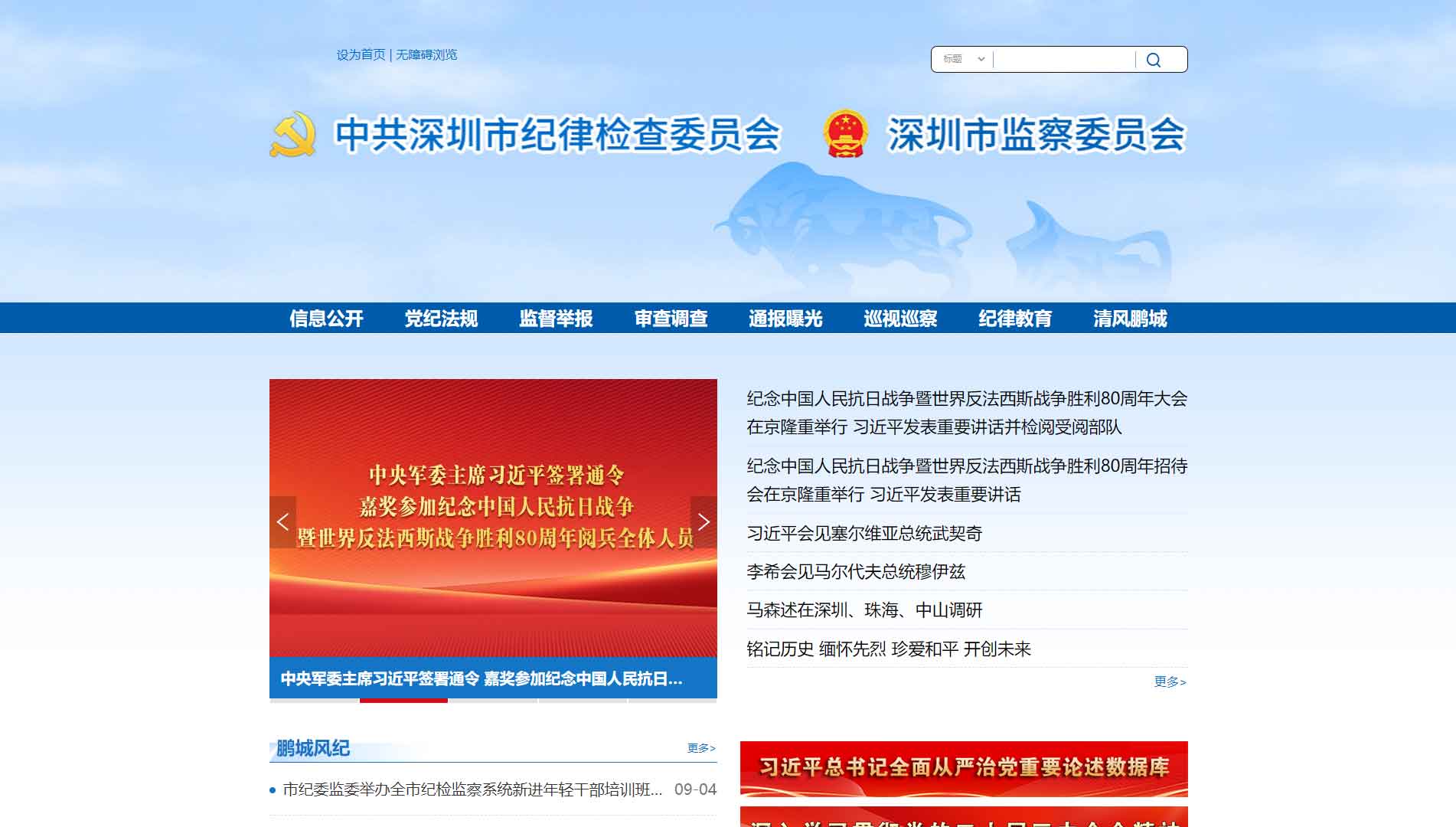Click the 深圳市监察委员会 title
1456x827 pixels.
1036,135
